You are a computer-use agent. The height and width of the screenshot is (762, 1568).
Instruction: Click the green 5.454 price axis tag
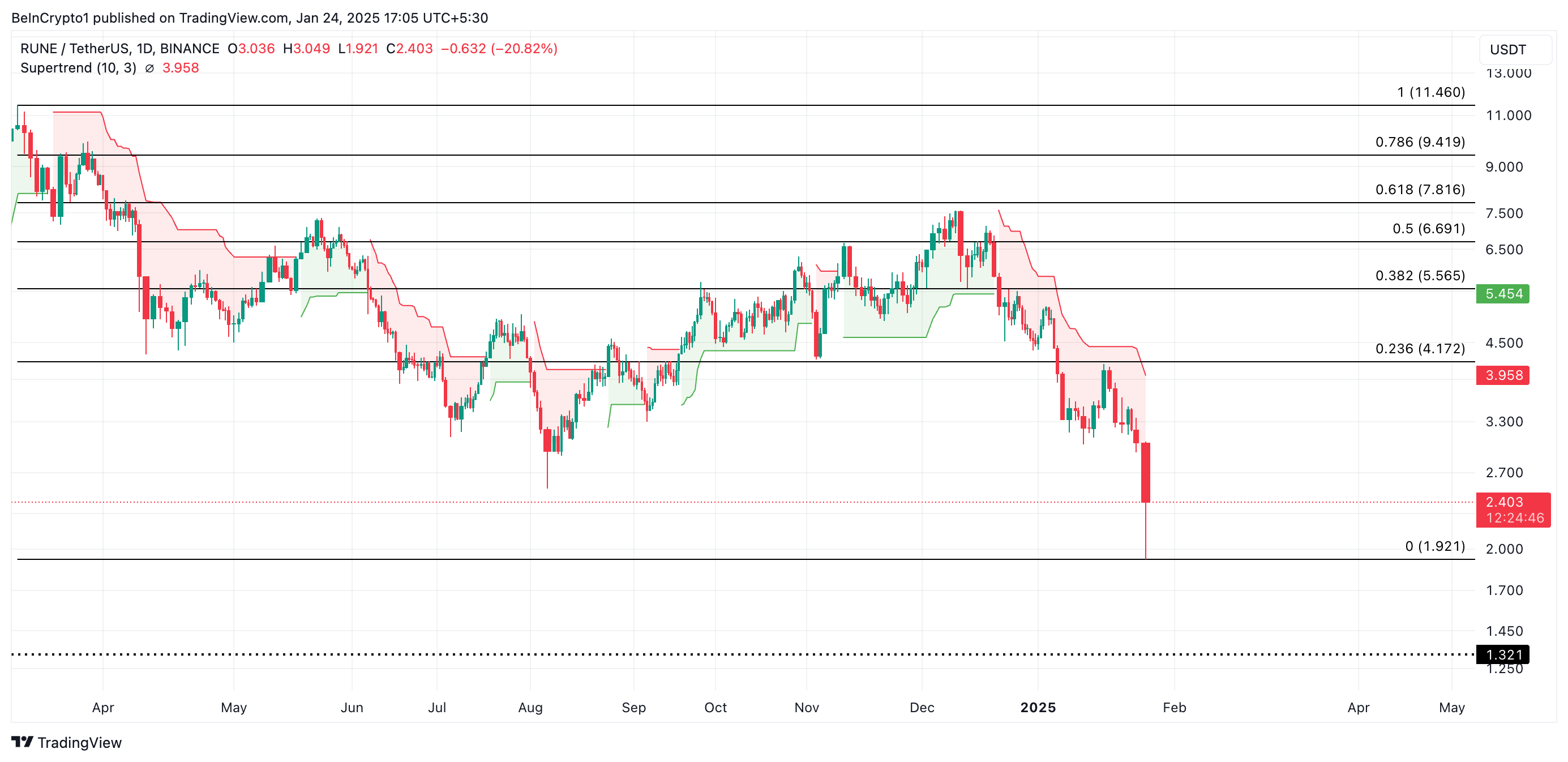pos(1502,294)
